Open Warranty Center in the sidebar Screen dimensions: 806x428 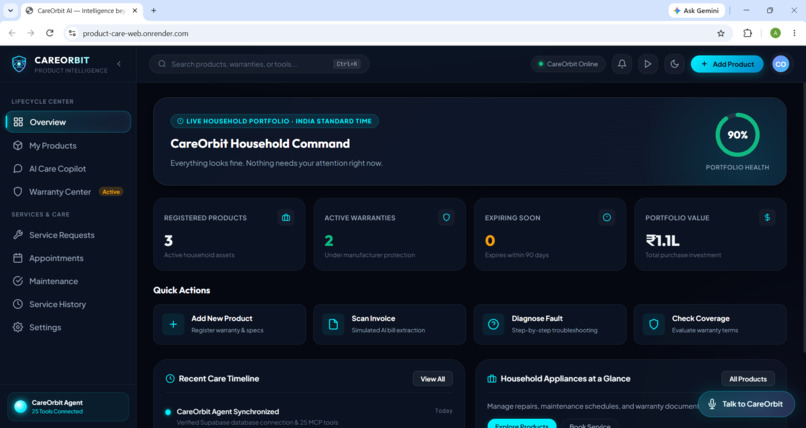click(x=68, y=192)
